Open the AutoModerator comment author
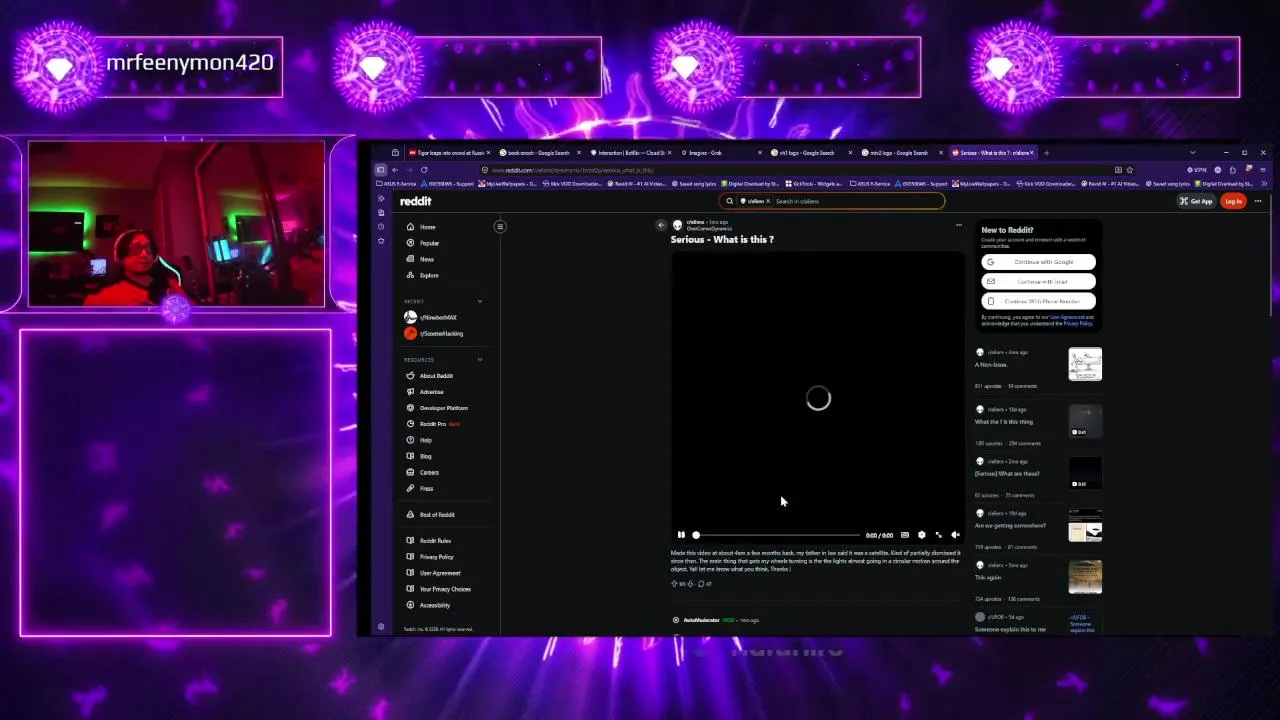The image size is (1280, 720). click(701, 620)
